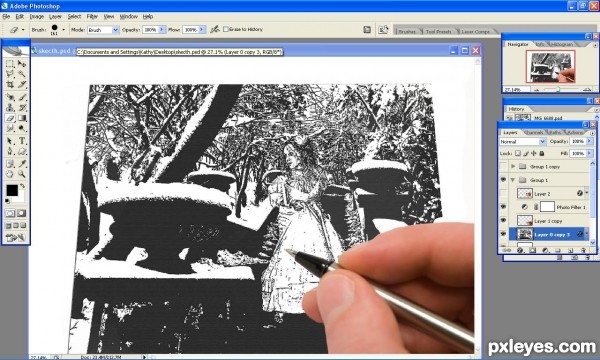The image size is (600, 360).
Task: Select the Layer 0 copy 3 thumbnail
Action: pyautogui.click(x=525, y=234)
